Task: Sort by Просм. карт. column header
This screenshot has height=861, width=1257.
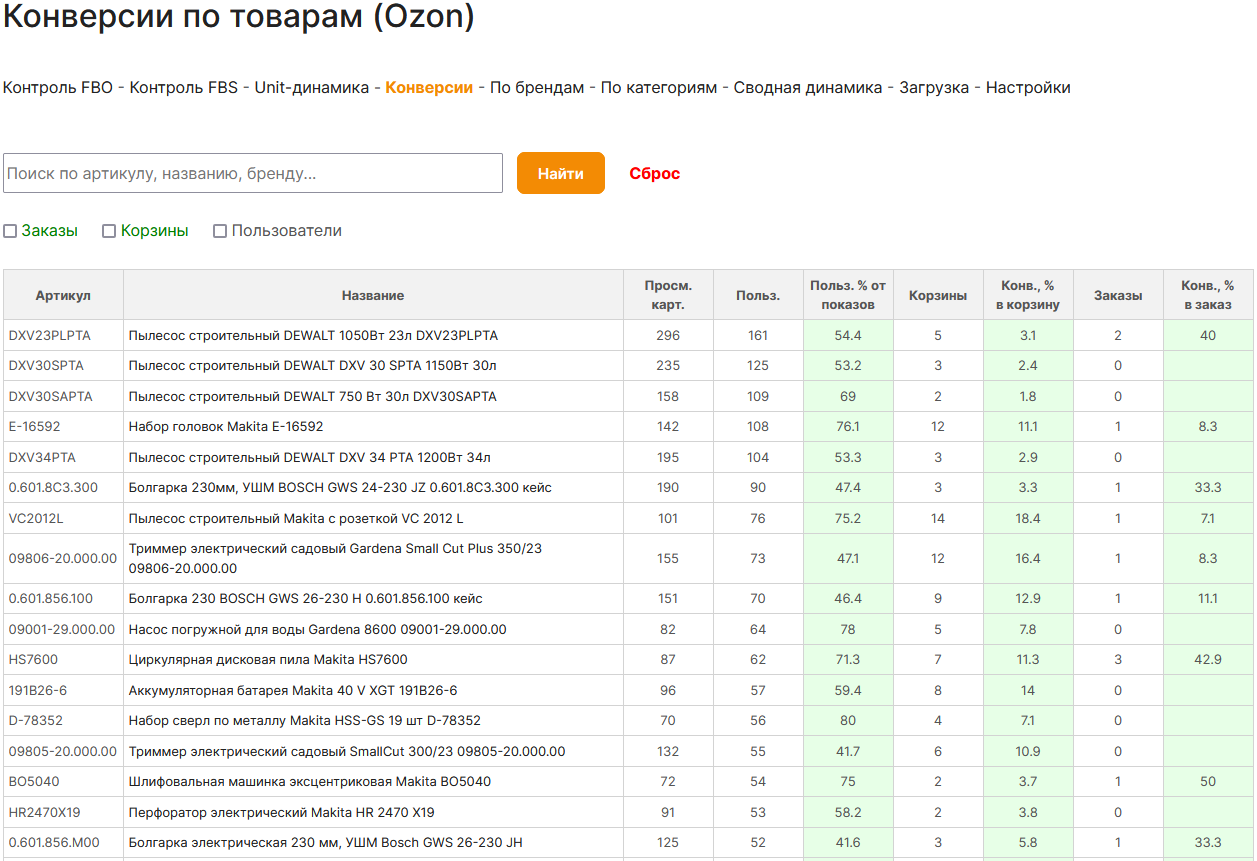Action: tap(668, 295)
